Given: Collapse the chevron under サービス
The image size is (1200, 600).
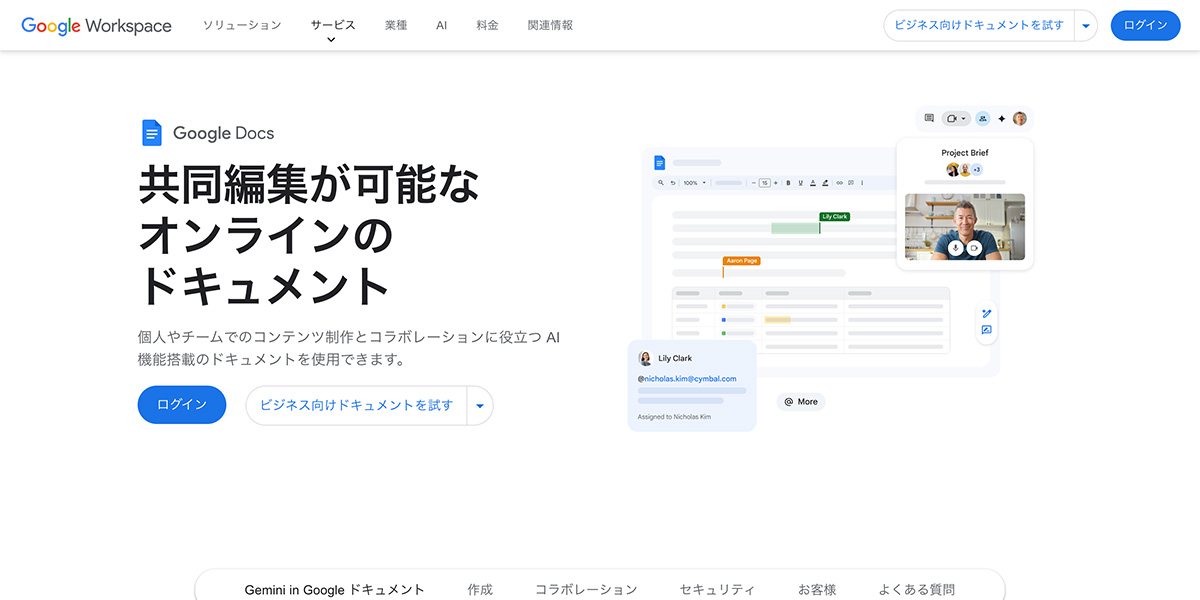Looking at the screenshot, I should tap(331, 40).
